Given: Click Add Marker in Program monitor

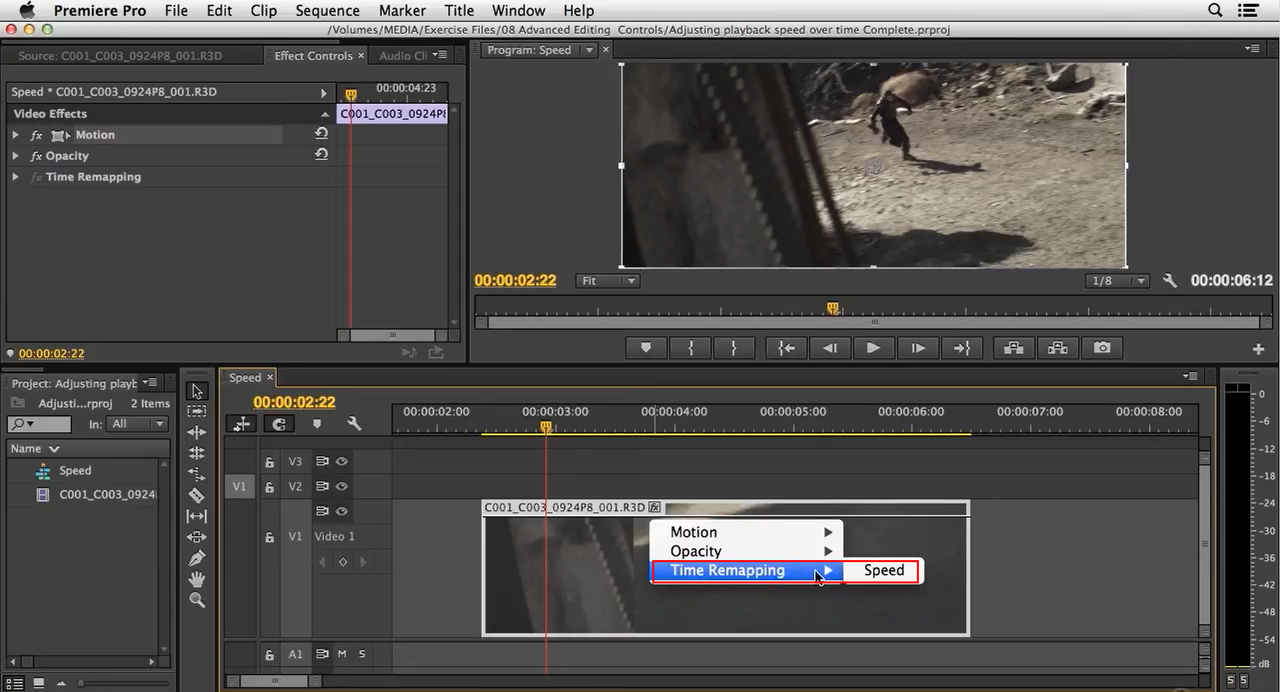Looking at the screenshot, I should click(x=645, y=348).
